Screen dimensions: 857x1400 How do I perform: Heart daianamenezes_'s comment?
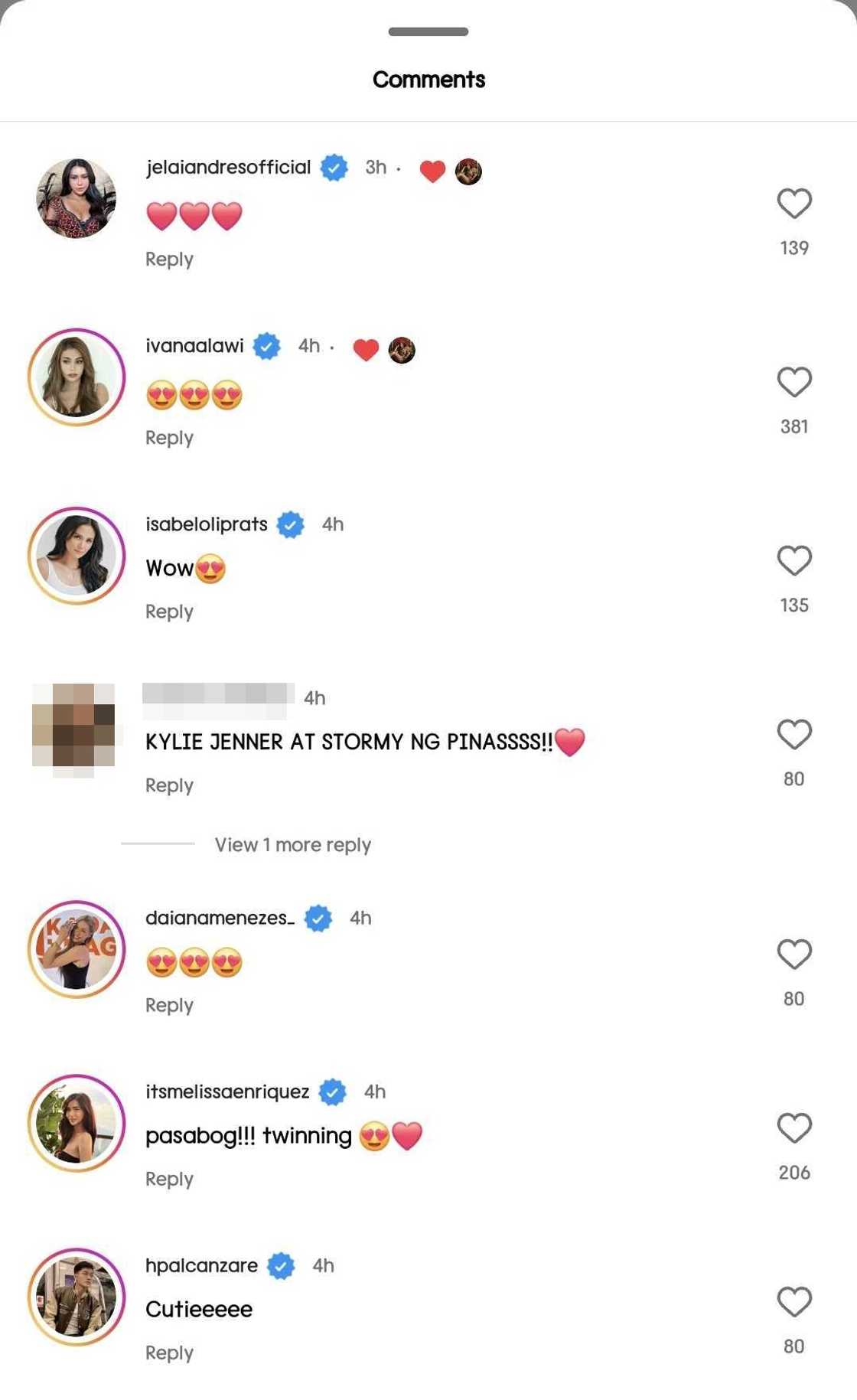[794, 955]
